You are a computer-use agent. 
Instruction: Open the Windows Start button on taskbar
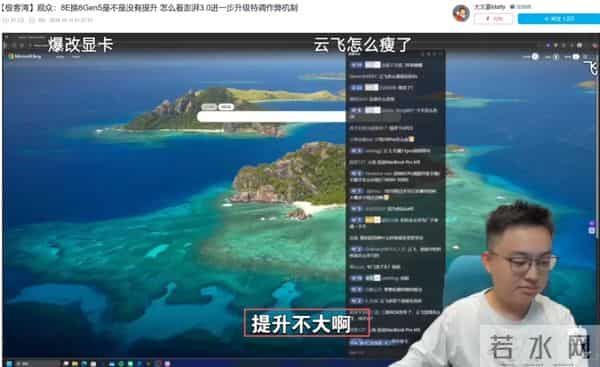coord(9,363)
